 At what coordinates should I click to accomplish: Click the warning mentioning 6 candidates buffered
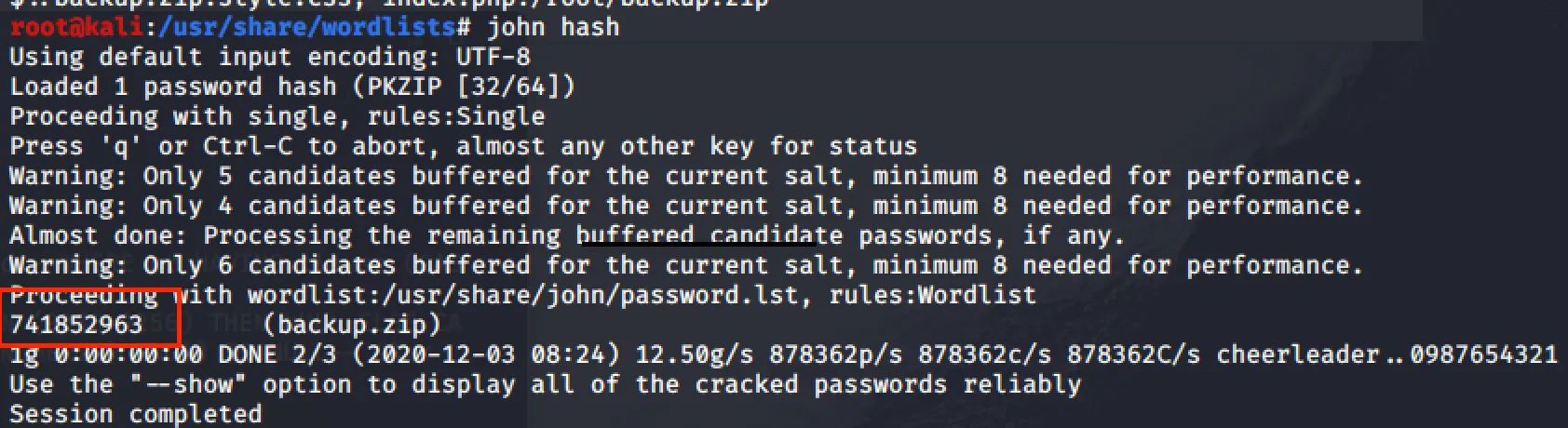[x=685, y=265]
